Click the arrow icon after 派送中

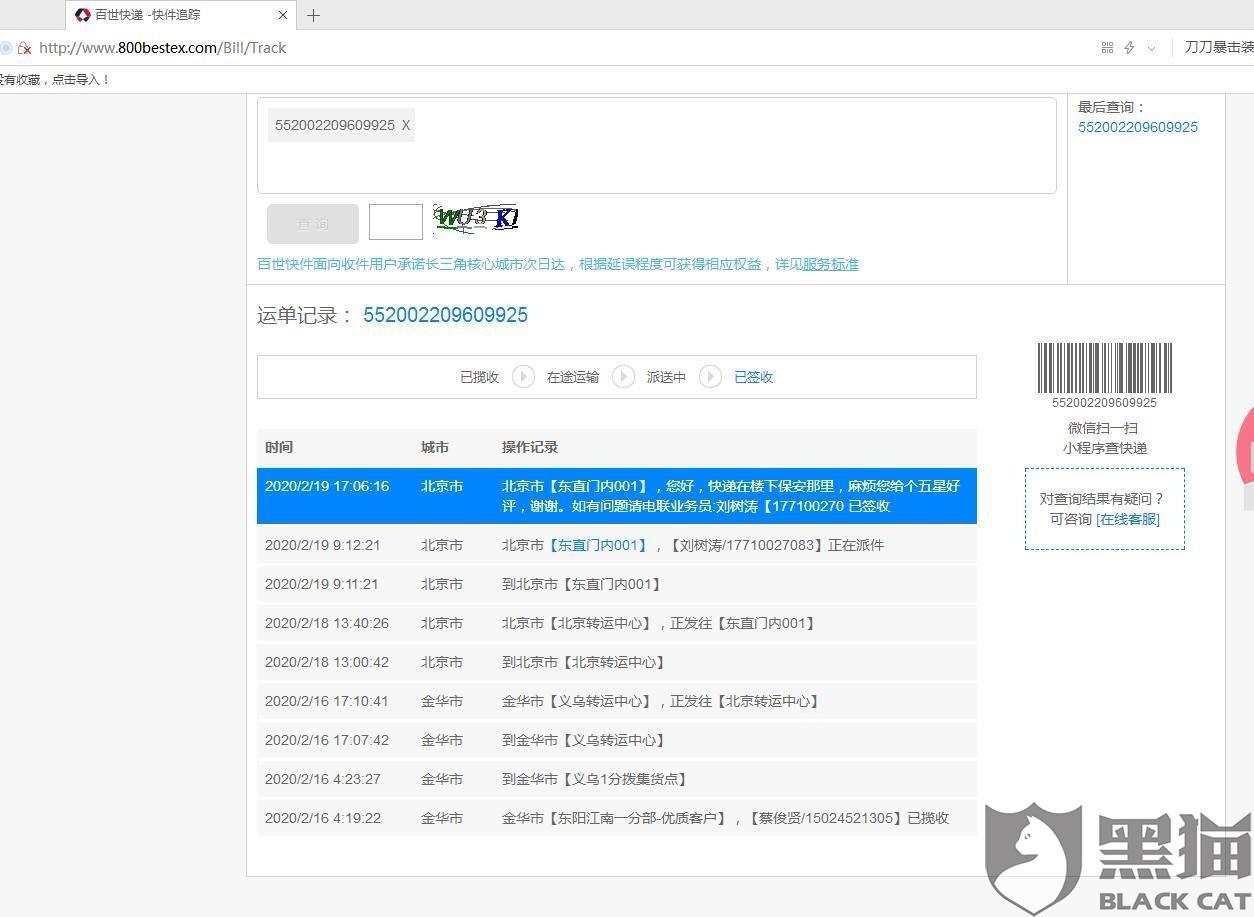[x=710, y=377]
